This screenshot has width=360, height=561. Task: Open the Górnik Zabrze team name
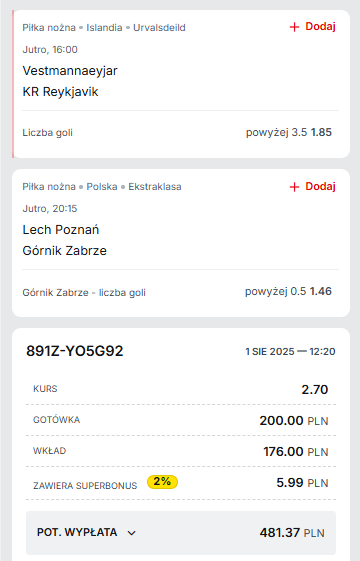64,251
